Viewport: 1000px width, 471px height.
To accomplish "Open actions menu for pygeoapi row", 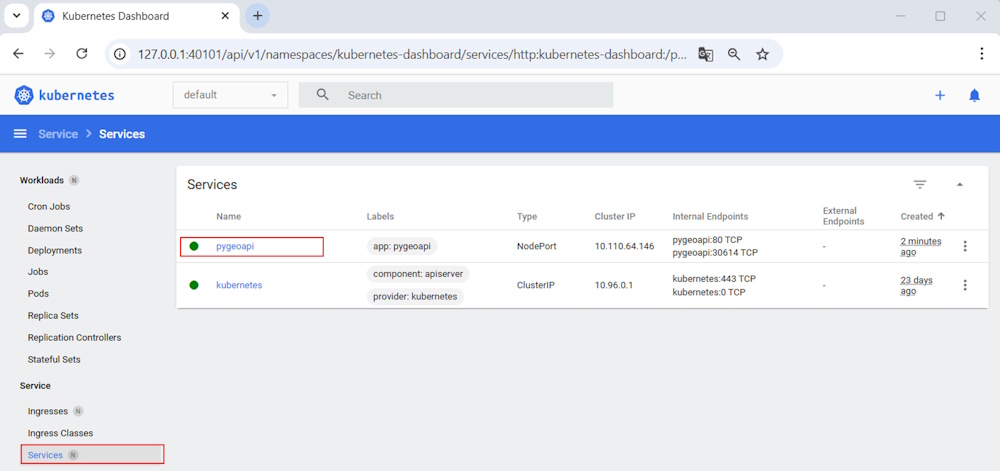I will tap(964, 246).
